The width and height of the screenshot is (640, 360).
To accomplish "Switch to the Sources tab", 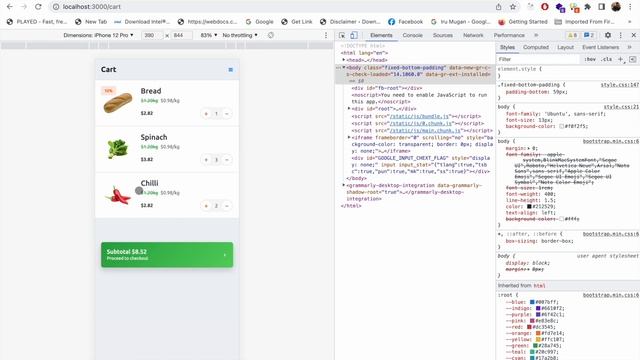I will pos(443,36).
